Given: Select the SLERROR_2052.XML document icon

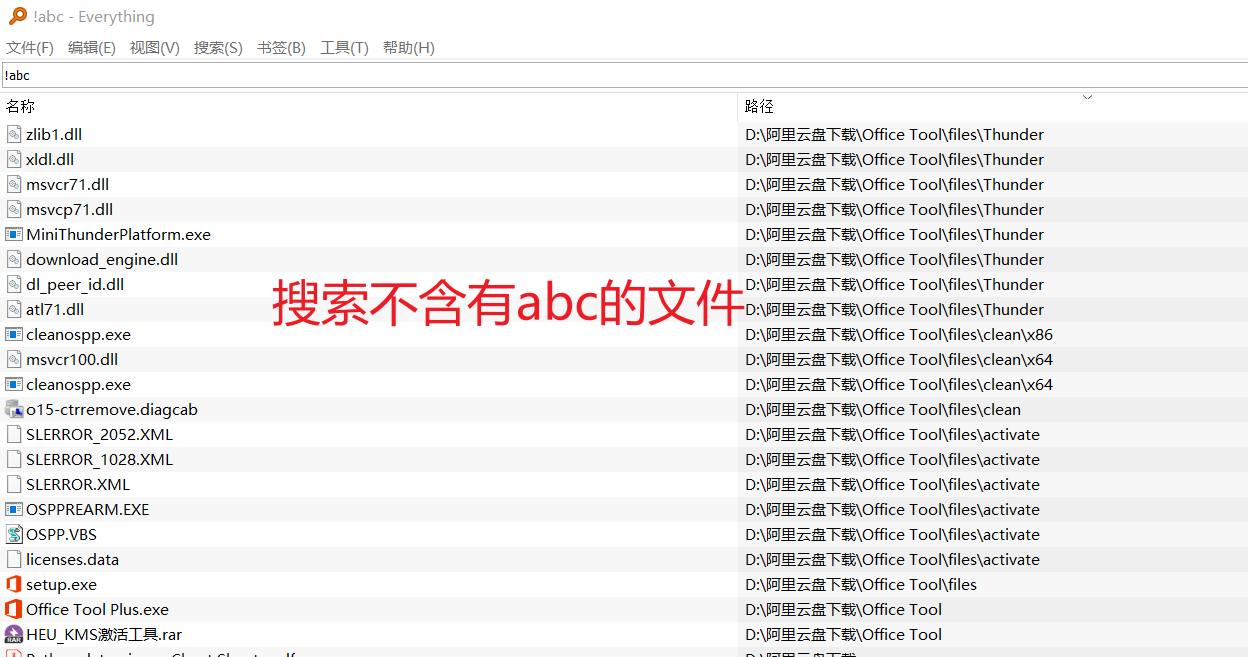Looking at the screenshot, I should tap(14, 434).
